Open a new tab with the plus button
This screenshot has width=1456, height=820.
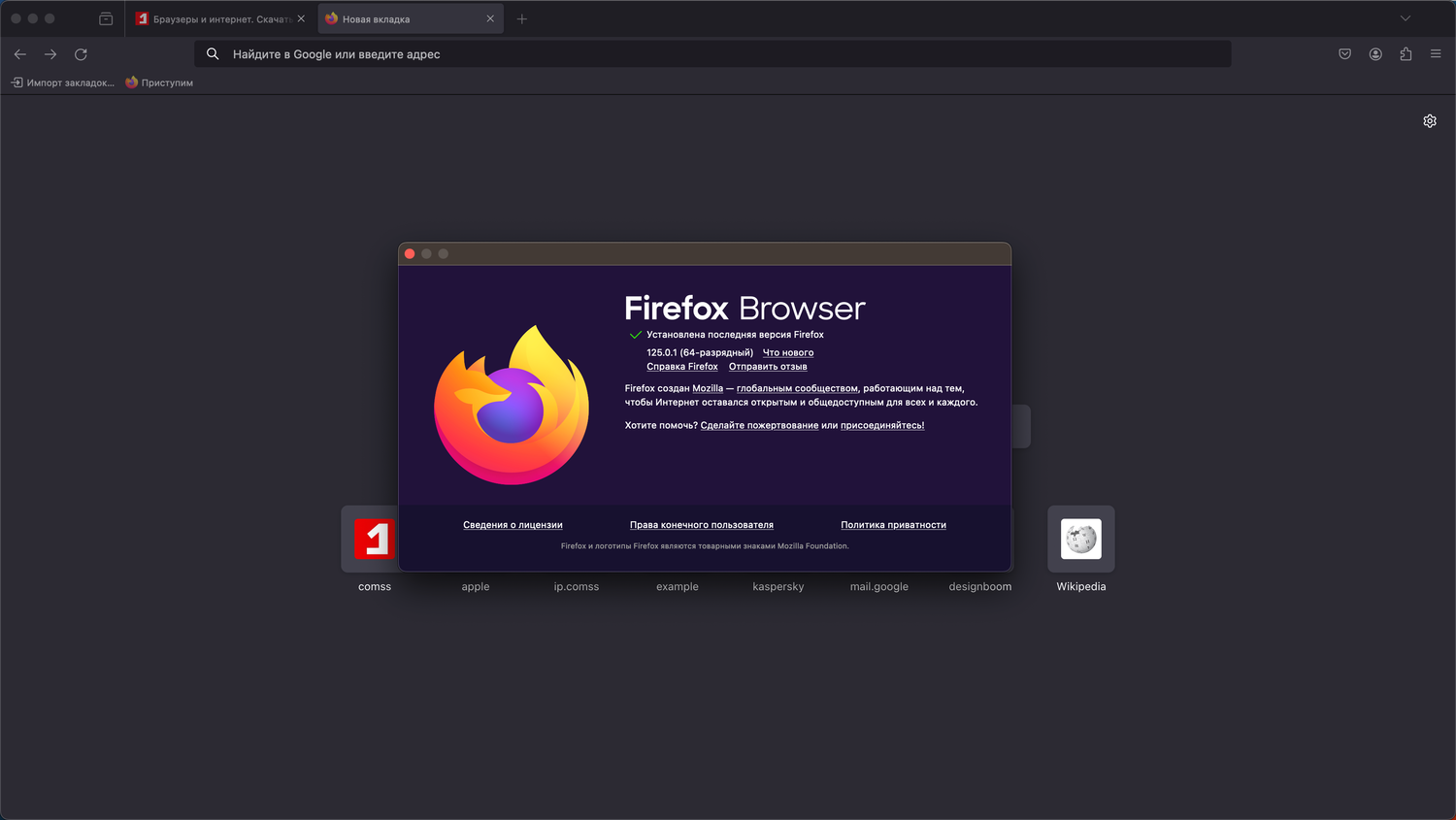(x=522, y=18)
